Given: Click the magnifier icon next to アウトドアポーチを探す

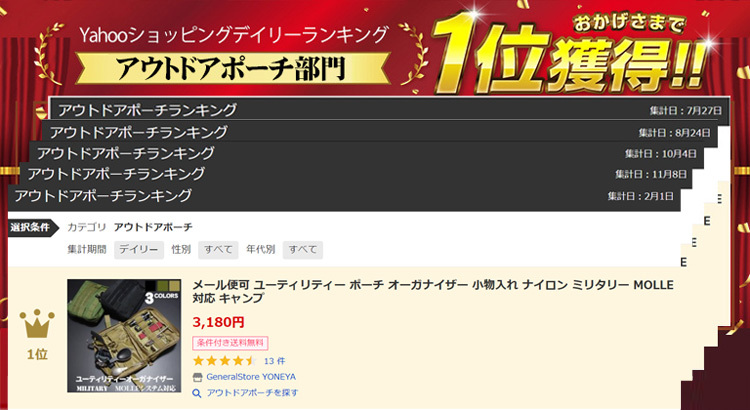Looking at the screenshot, I should click(197, 393).
